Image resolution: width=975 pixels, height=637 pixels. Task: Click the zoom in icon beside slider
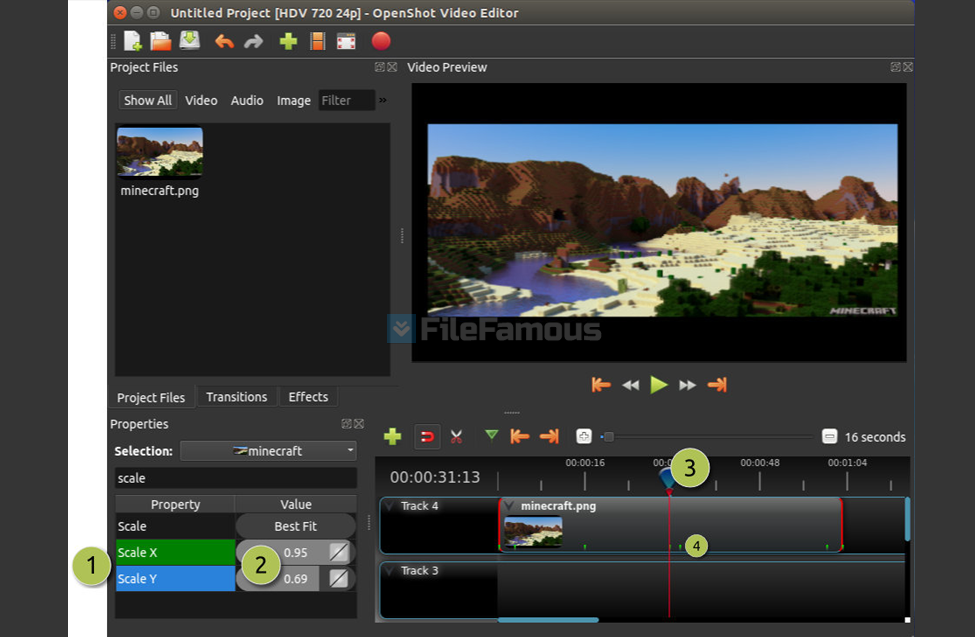[x=583, y=437]
